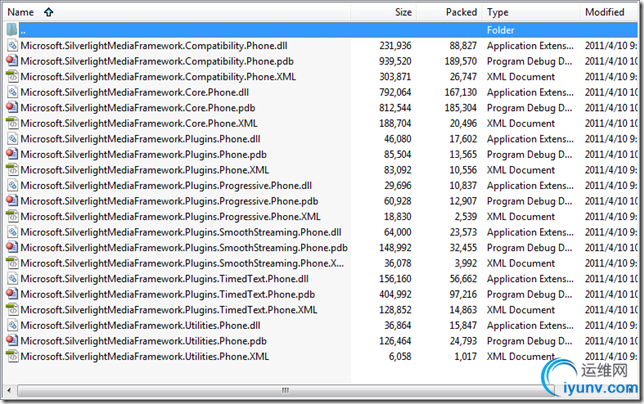644x404 pixels.
Task: Select file Microsoft.SilverlightMediaFramework.Plugins.Phone.dll
Action: 140,139
